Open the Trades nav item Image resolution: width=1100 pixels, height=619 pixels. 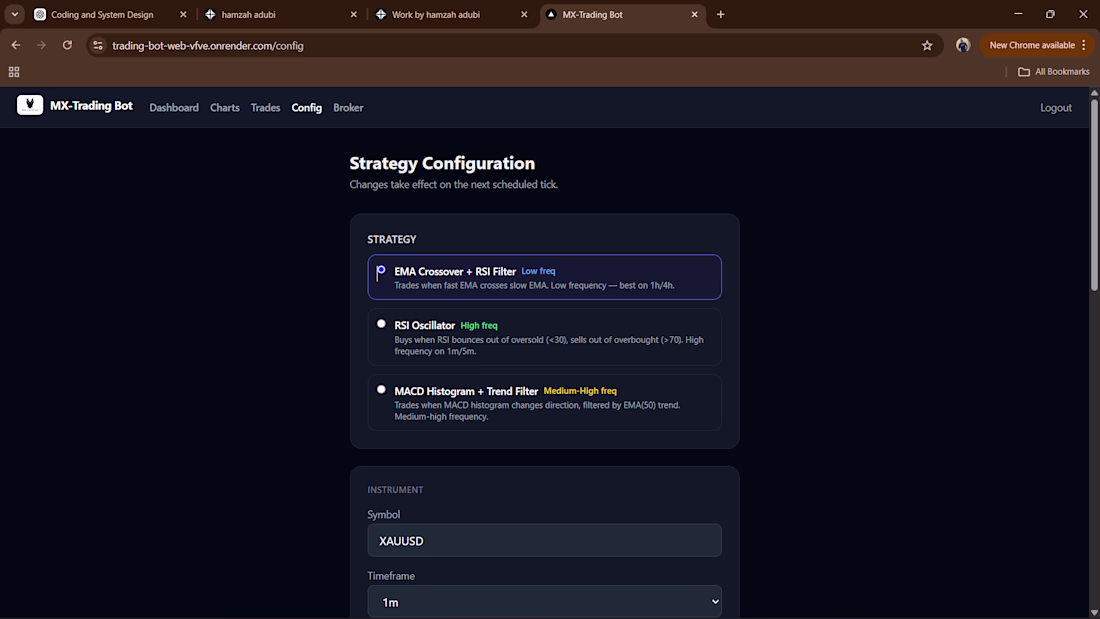click(265, 107)
